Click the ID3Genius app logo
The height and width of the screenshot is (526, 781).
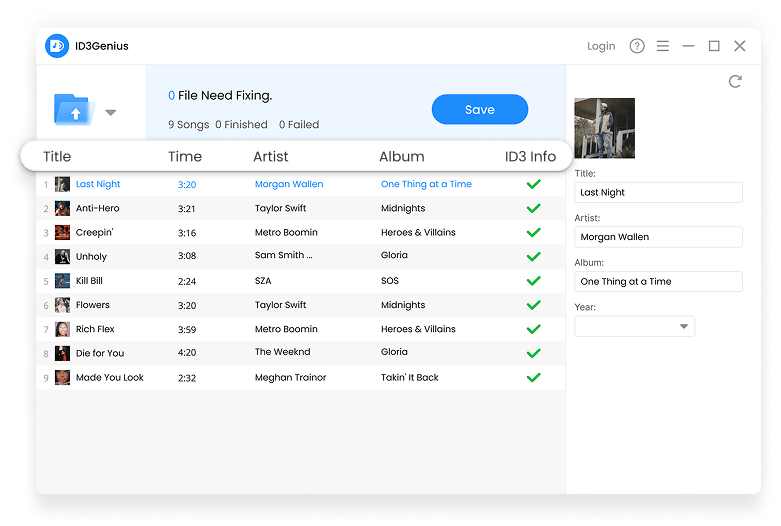point(57,46)
